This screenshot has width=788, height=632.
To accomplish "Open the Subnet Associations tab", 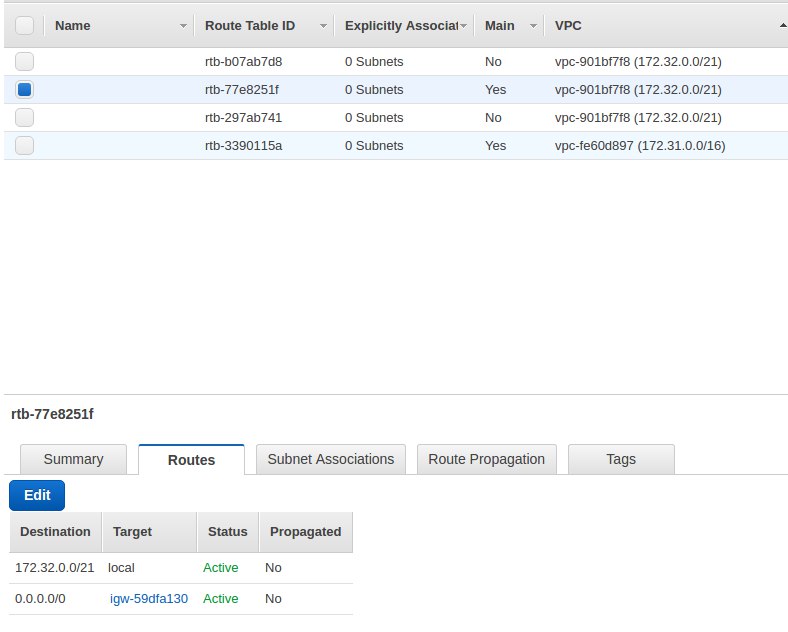I will pyautogui.click(x=331, y=459).
